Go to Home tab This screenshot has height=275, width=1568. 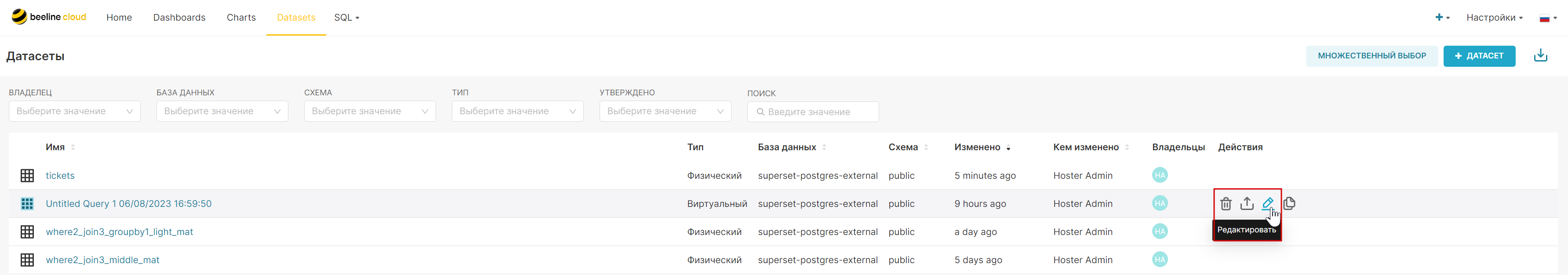pos(119,18)
